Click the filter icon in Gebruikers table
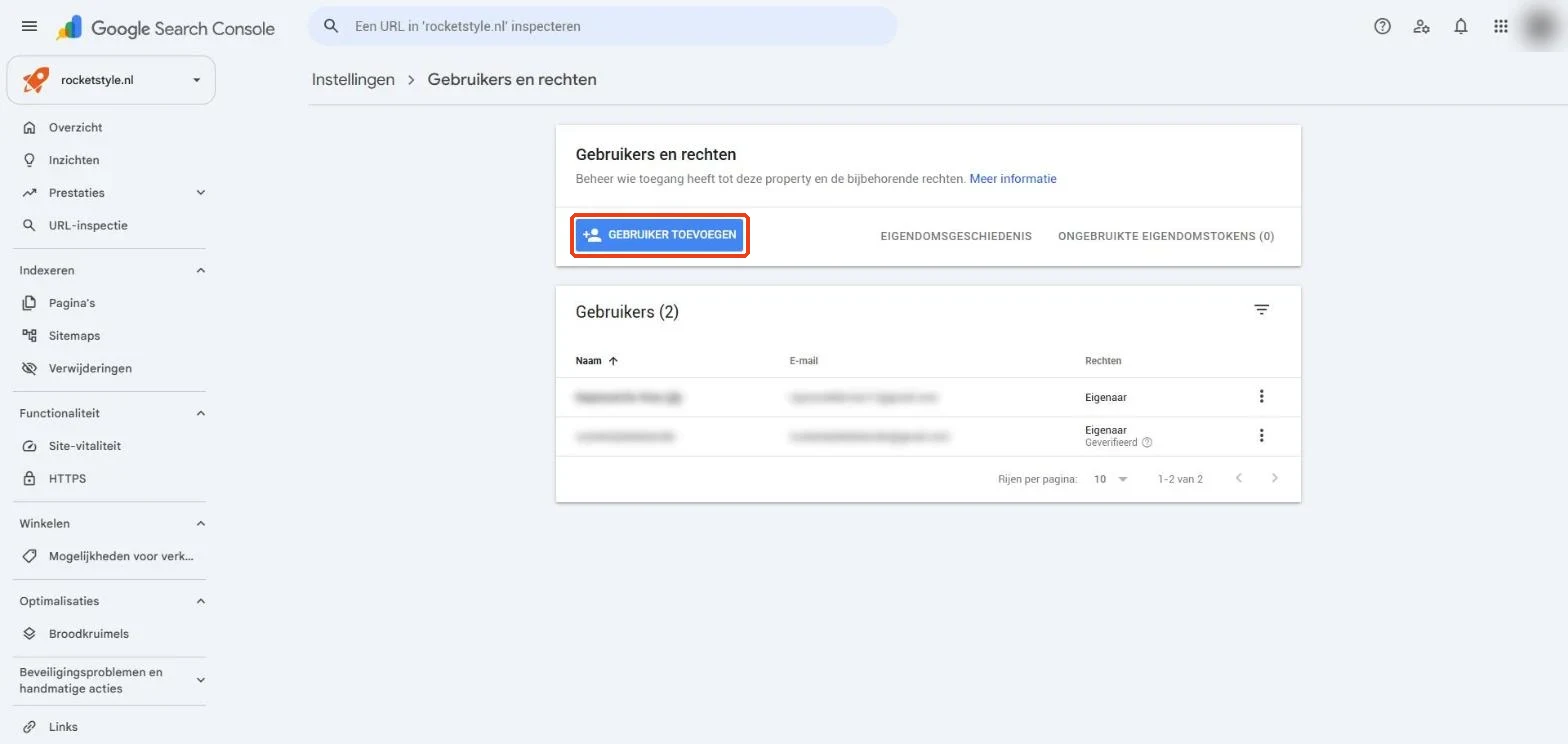The height and width of the screenshot is (744, 1568). (1262, 310)
